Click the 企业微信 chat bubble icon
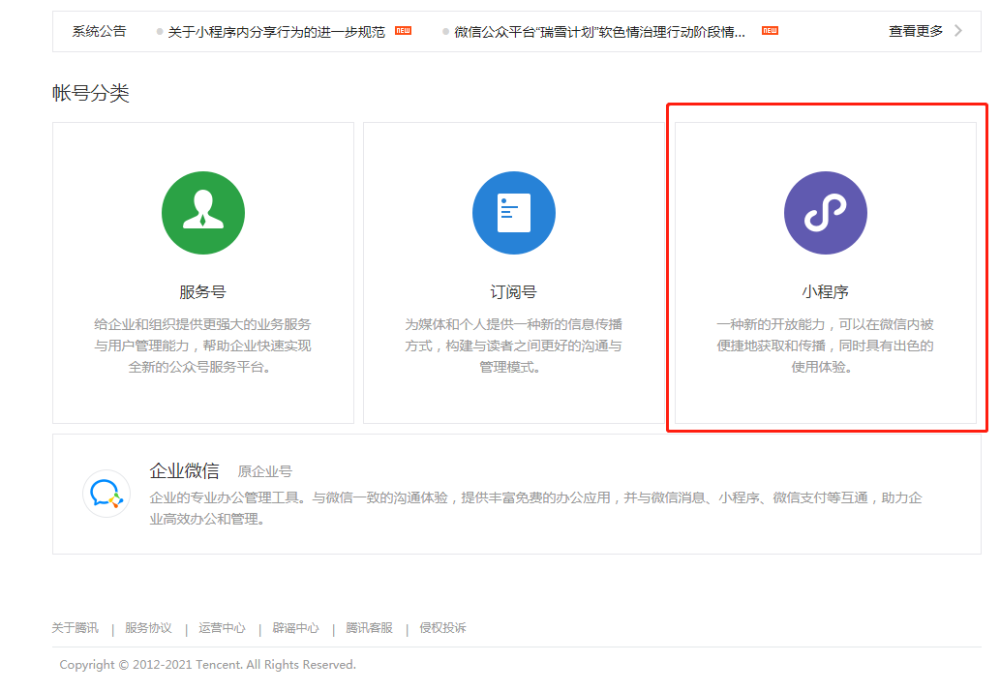Screen dimensions: 1000x692 107,494
